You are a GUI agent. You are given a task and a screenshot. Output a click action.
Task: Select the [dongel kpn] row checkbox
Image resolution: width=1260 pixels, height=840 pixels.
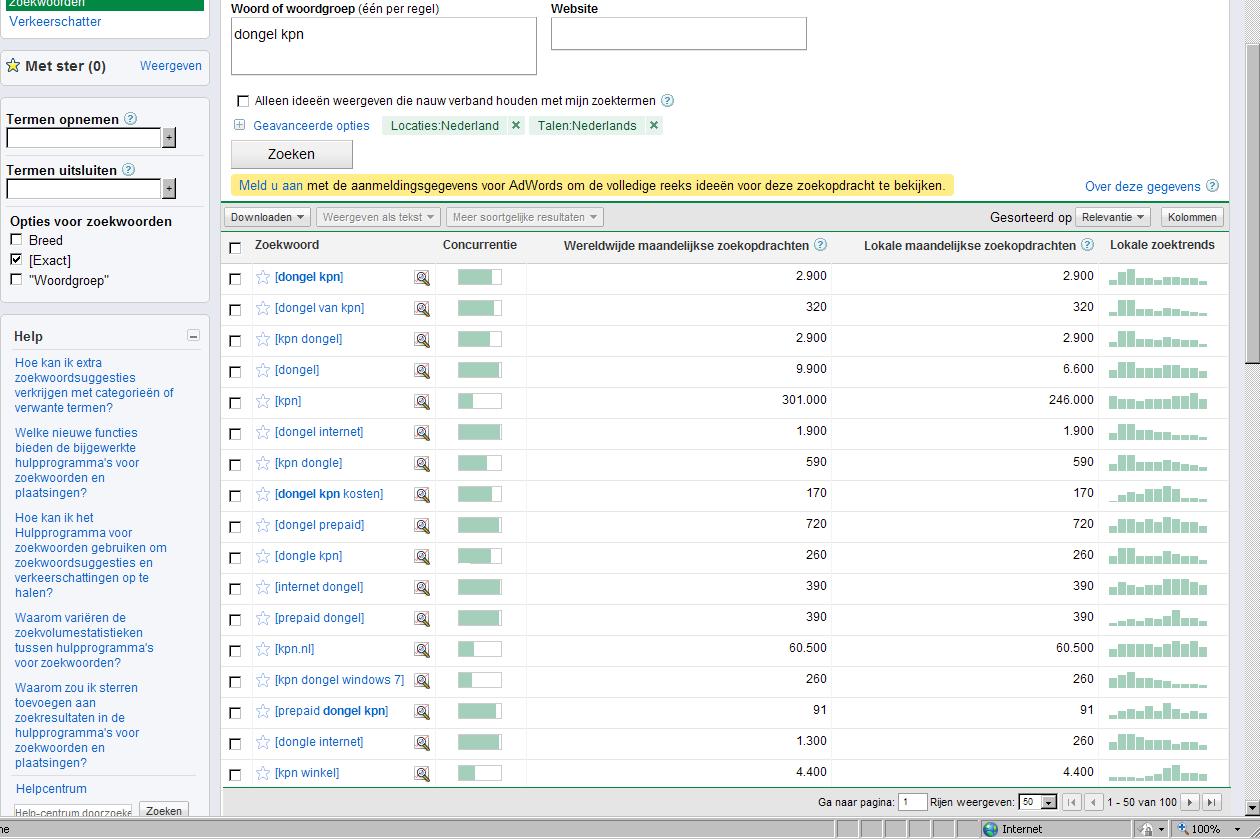click(x=235, y=279)
